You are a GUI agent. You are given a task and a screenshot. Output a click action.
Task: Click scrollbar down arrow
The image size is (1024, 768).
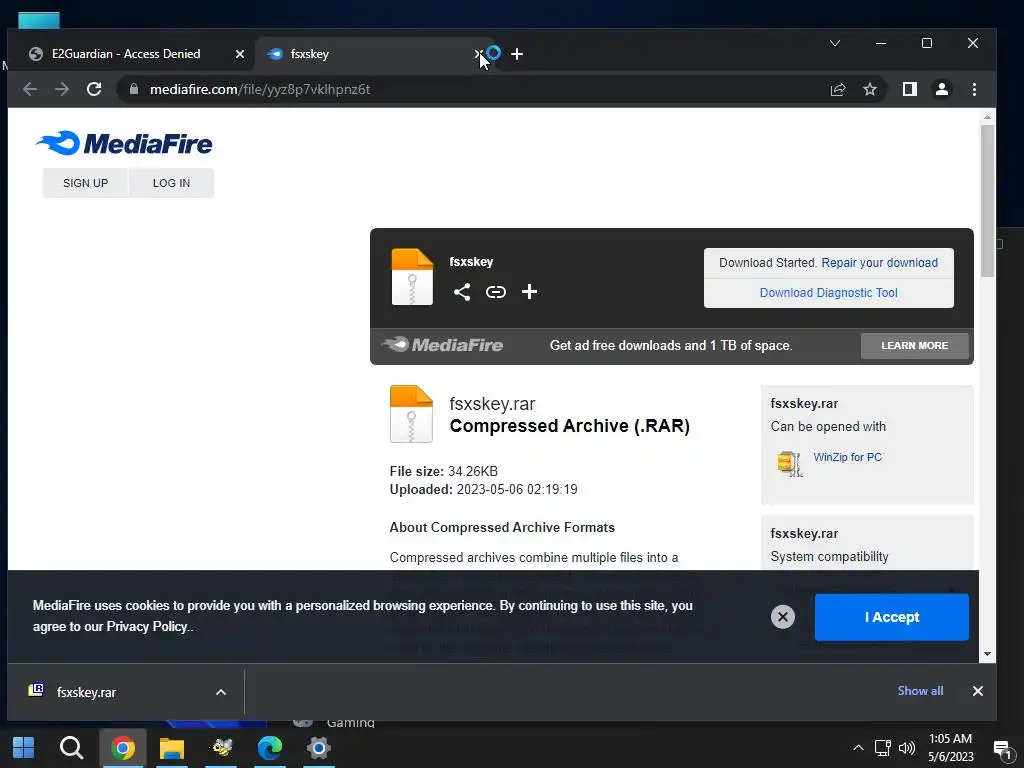pyautogui.click(x=987, y=654)
